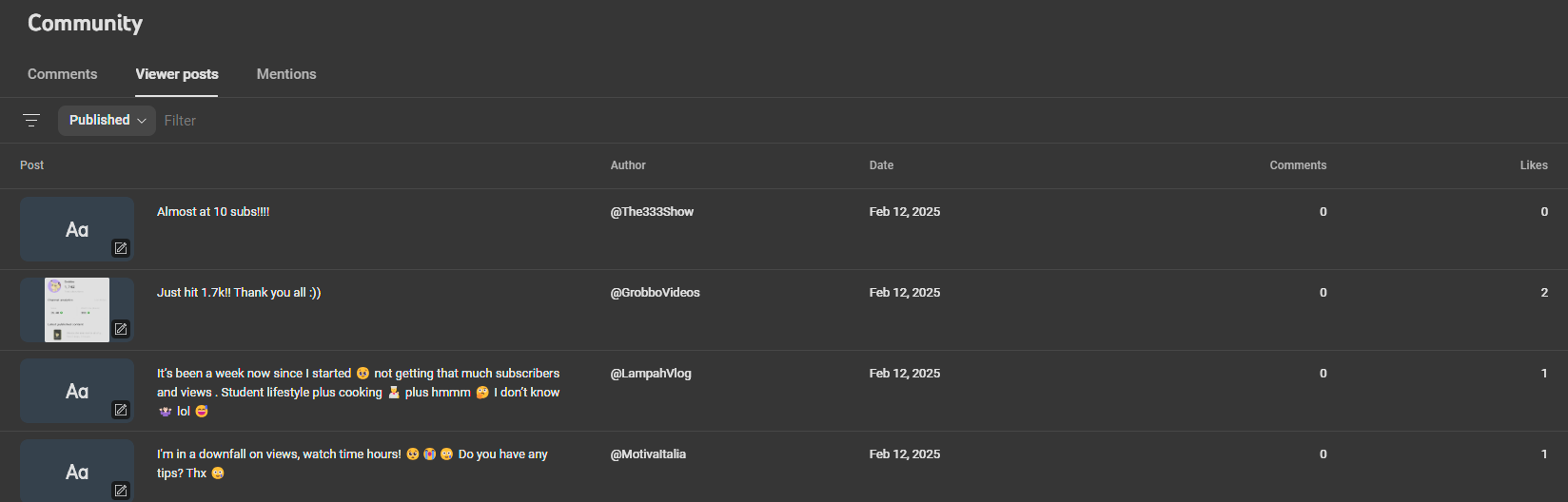
Task: Sort by the Date column header
Action: coord(881,165)
